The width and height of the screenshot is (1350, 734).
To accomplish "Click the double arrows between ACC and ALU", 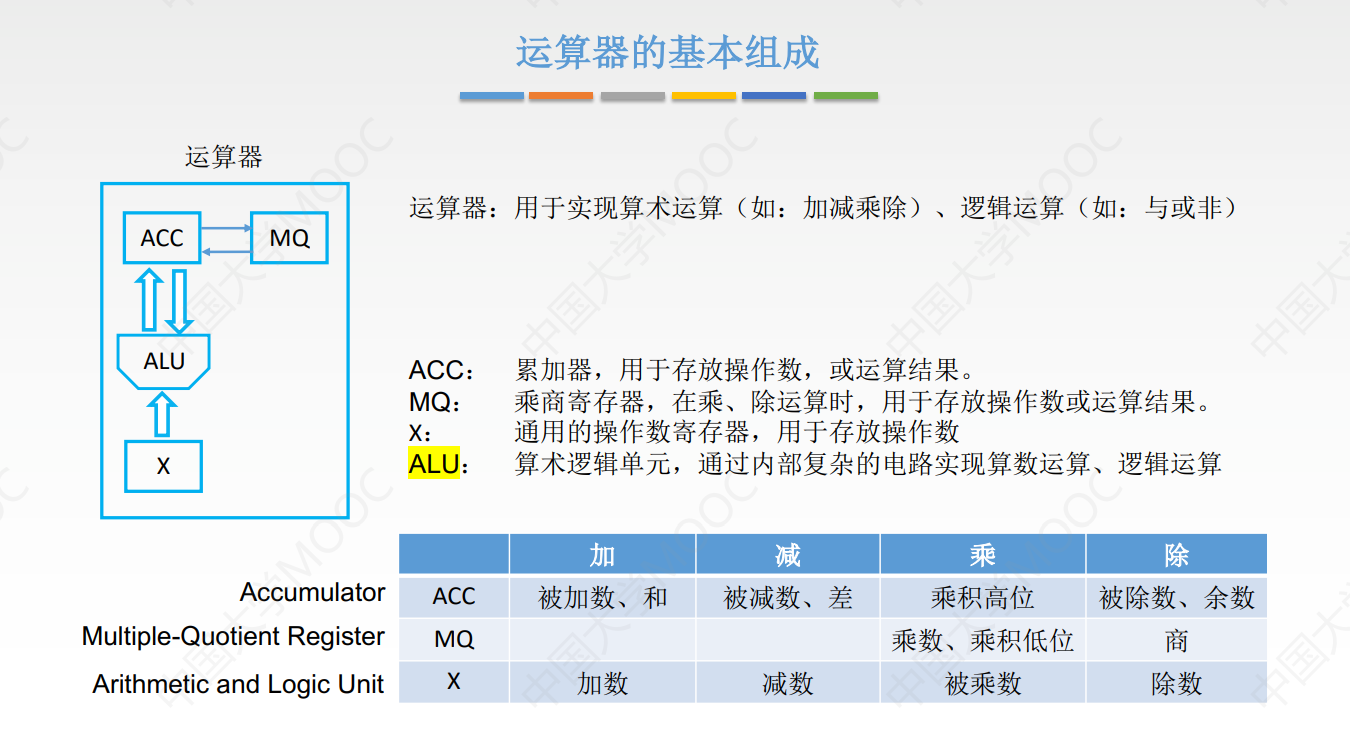I will [x=163, y=300].
